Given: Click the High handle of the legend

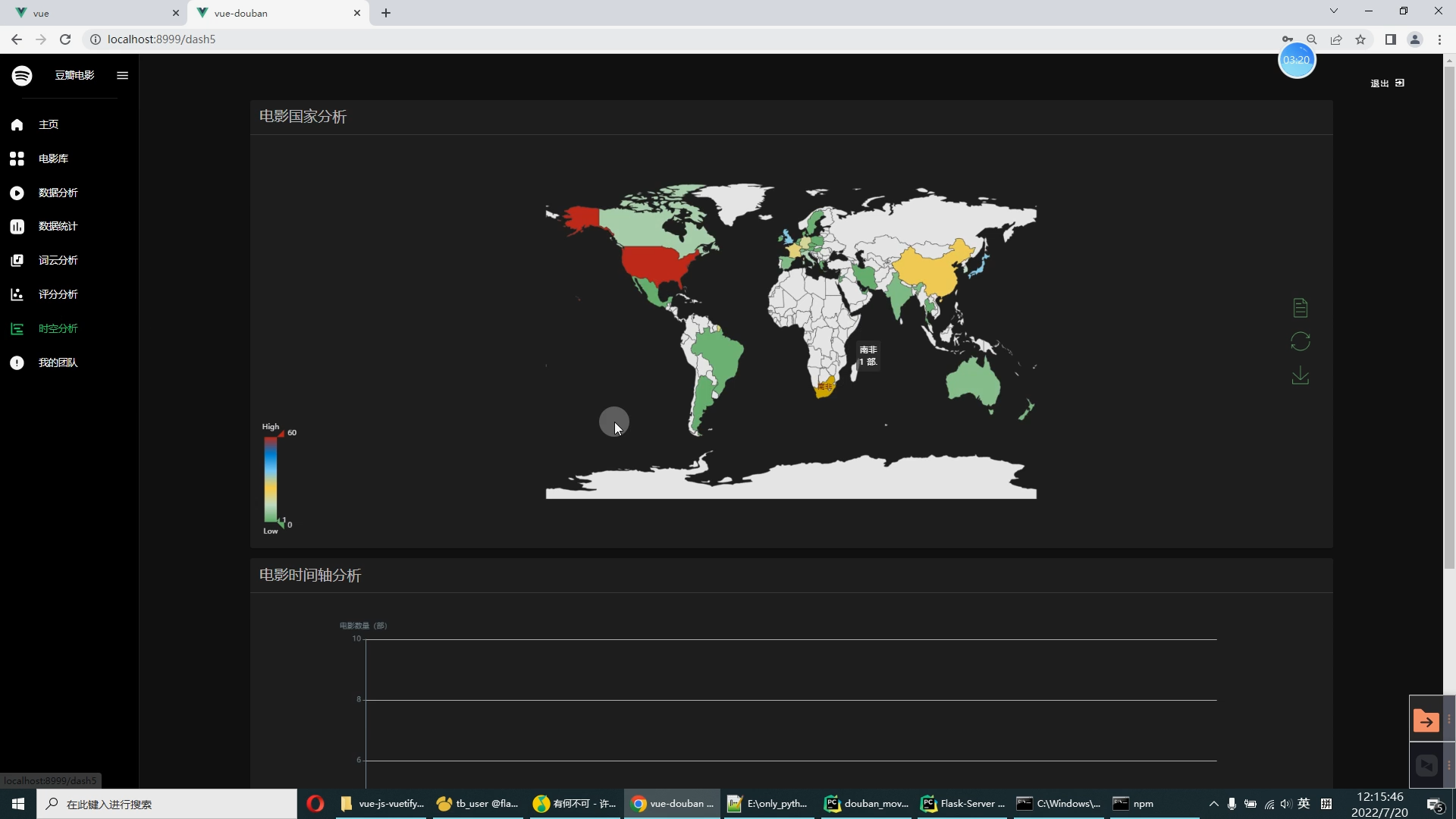Looking at the screenshot, I should 281,433.
